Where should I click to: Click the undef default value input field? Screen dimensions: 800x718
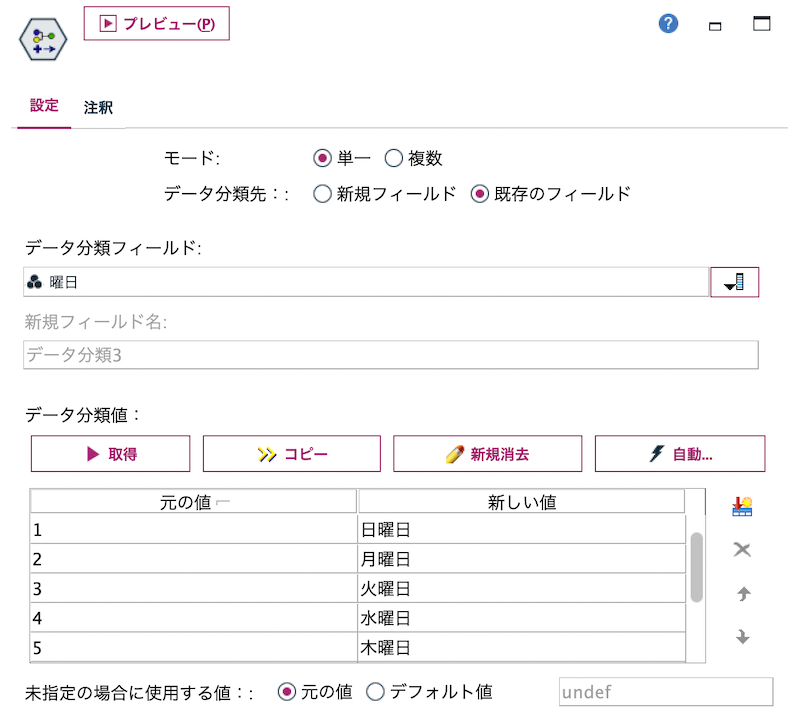(x=665, y=691)
